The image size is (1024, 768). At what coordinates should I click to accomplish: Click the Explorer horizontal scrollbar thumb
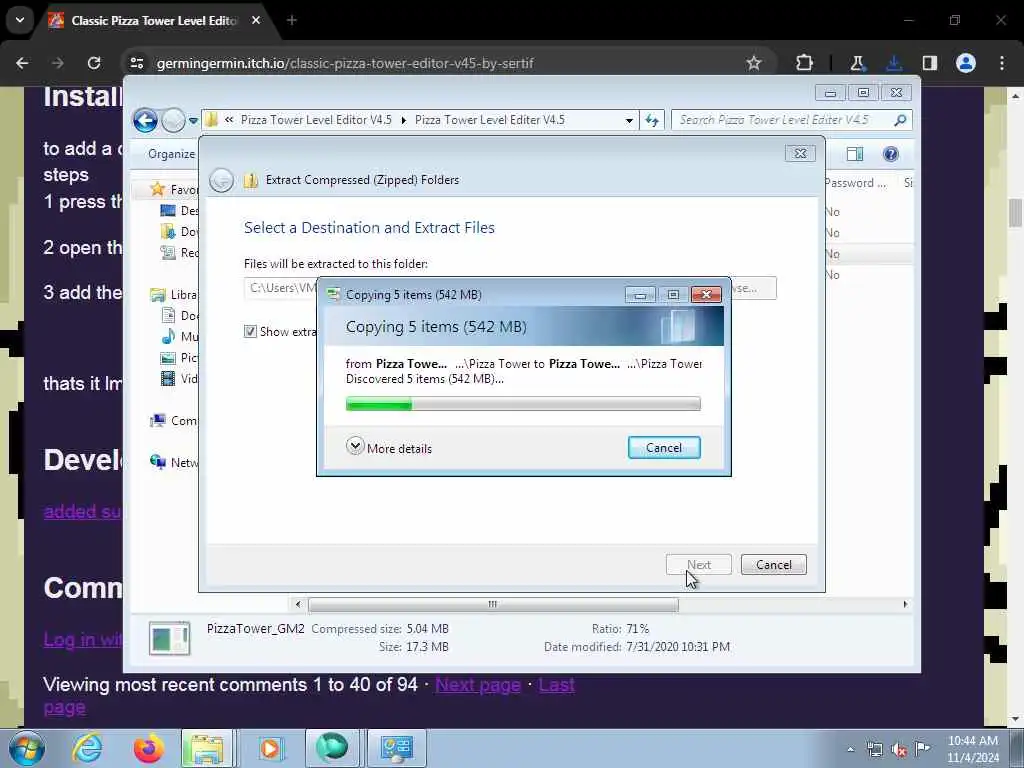[x=493, y=605]
